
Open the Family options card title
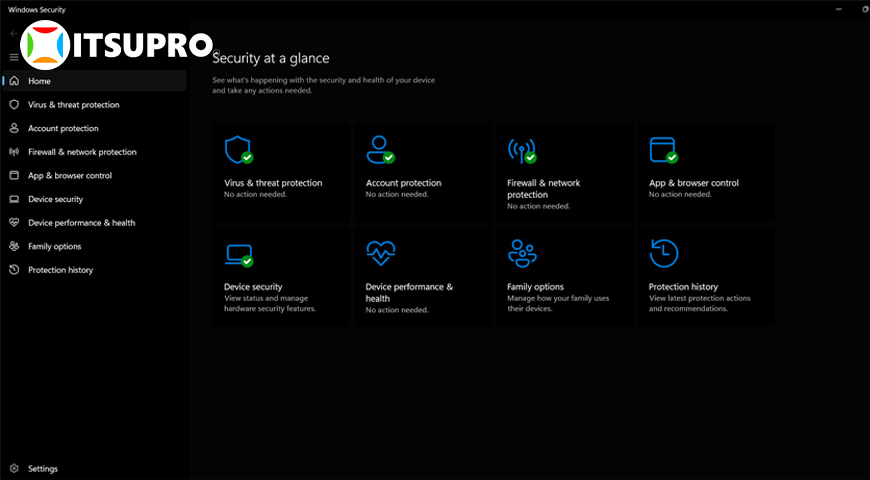tap(535, 287)
